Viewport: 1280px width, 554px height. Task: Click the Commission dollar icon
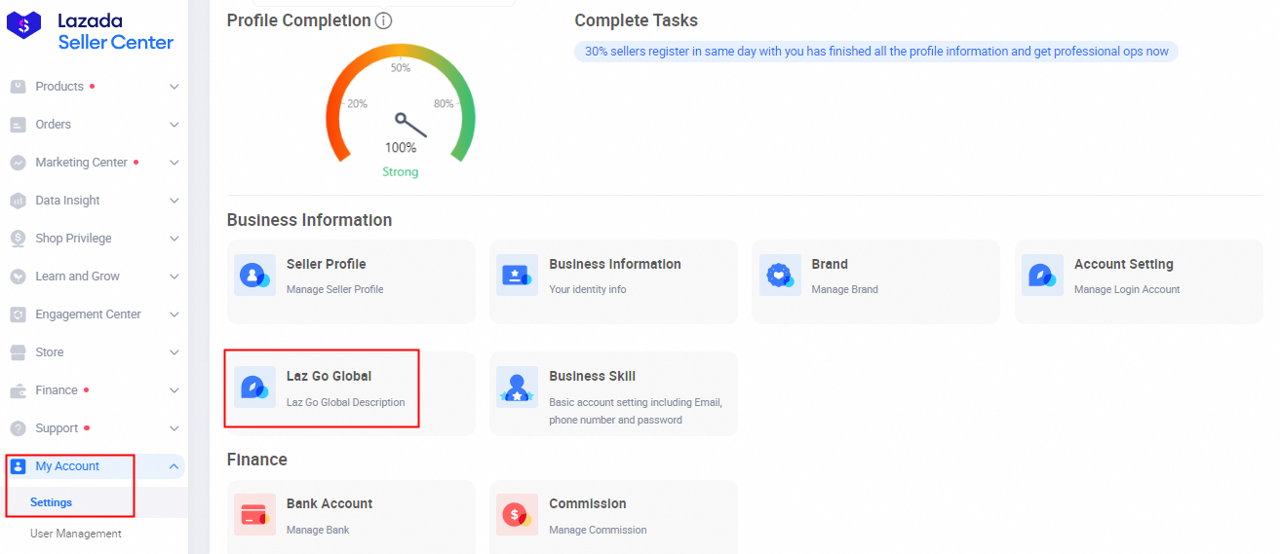[517, 515]
